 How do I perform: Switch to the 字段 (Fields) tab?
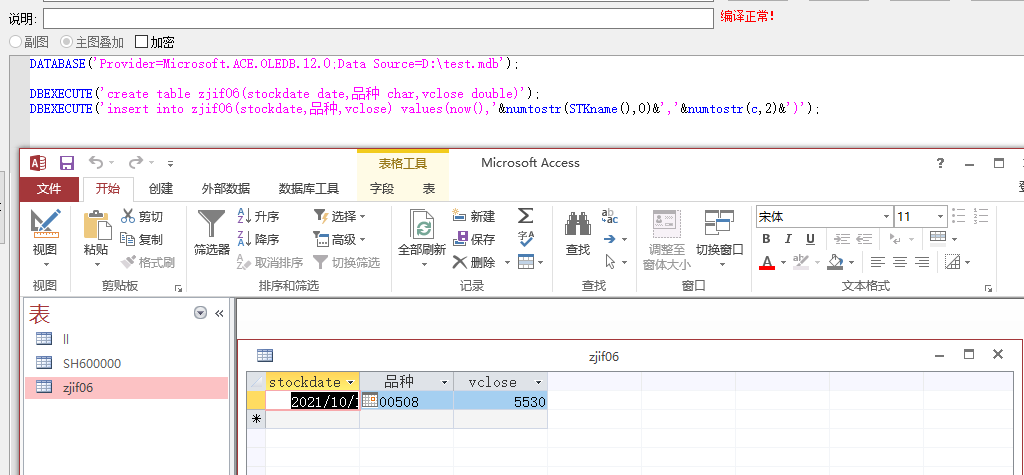(x=382, y=189)
